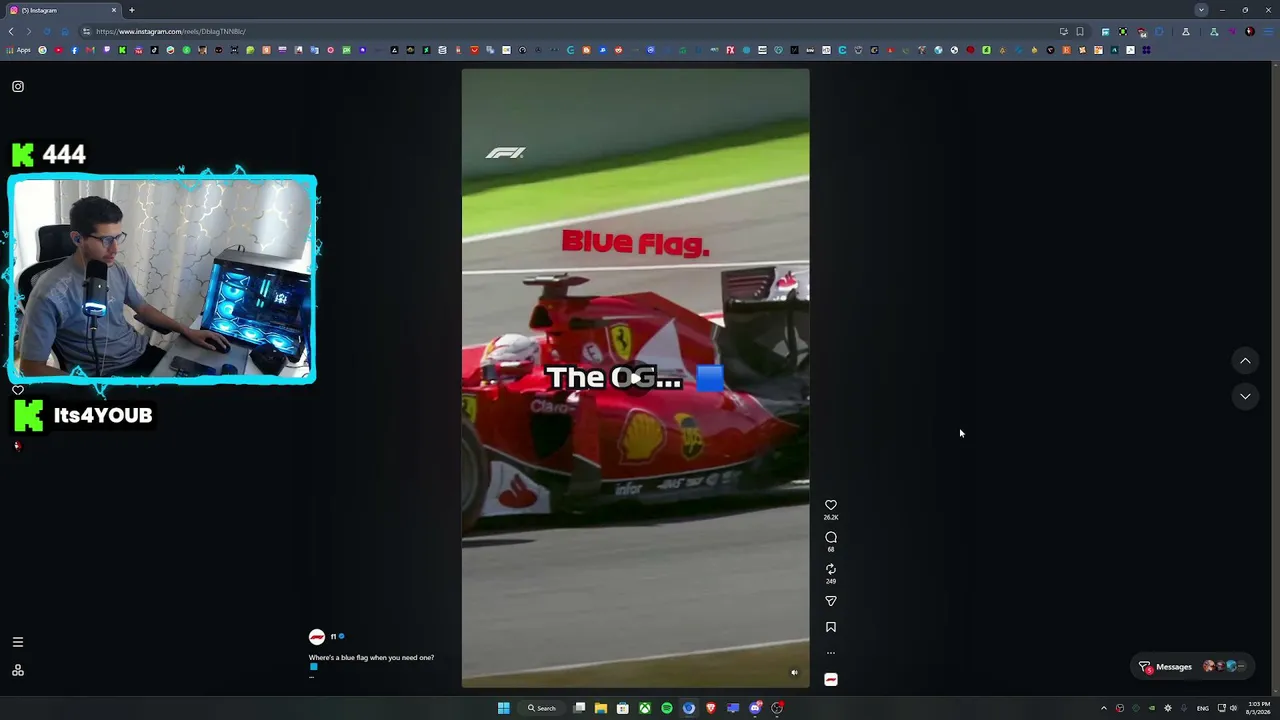Go forward in the browser
Screen dimensions: 1280x720
(x=28, y=31)
